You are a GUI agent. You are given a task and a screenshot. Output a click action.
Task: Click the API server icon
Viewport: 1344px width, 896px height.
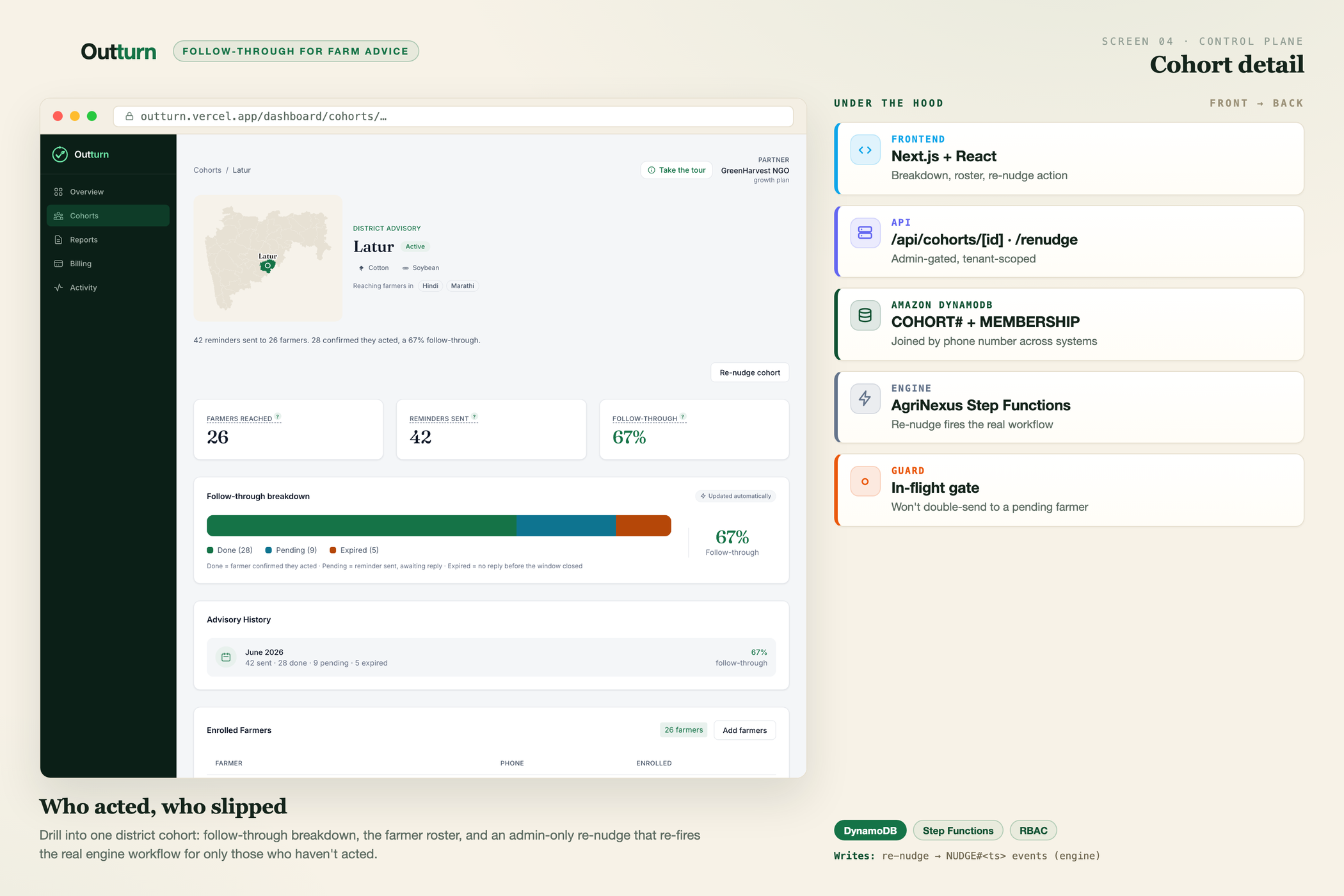click(x=865, y=233)
